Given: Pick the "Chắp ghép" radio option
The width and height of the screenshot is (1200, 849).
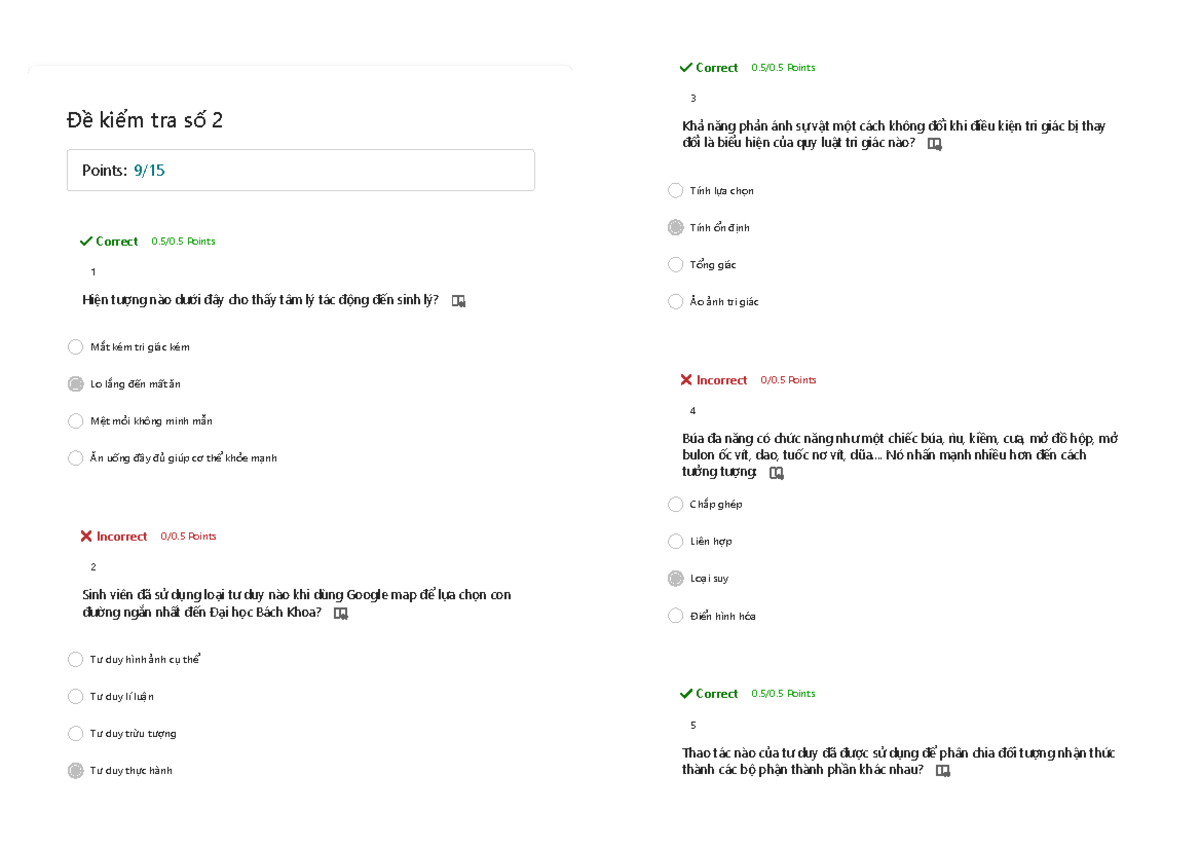Looking at the screenshot, I should point(676,505).
